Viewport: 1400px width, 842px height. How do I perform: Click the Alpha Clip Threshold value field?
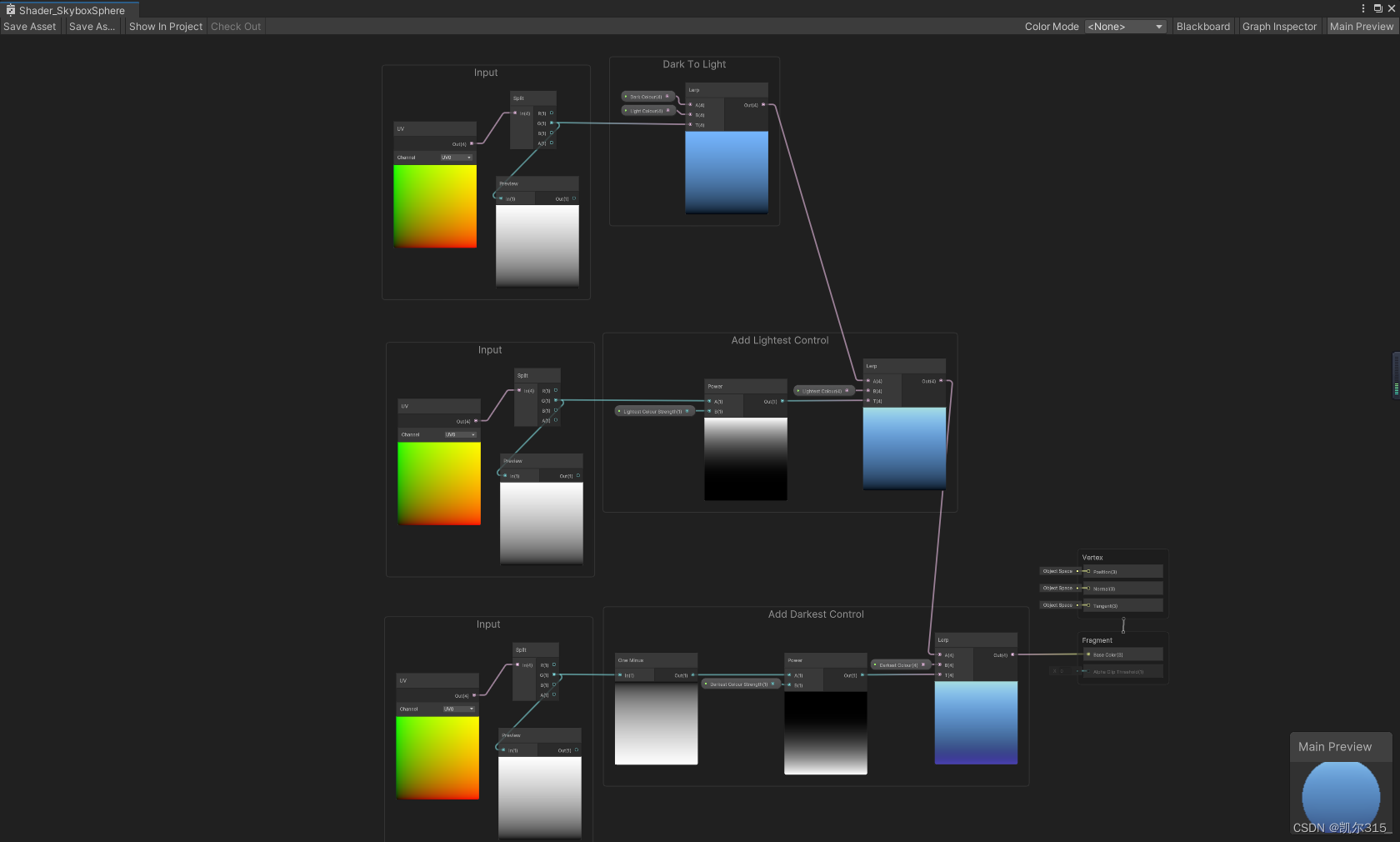click(x=1065, y=671)
